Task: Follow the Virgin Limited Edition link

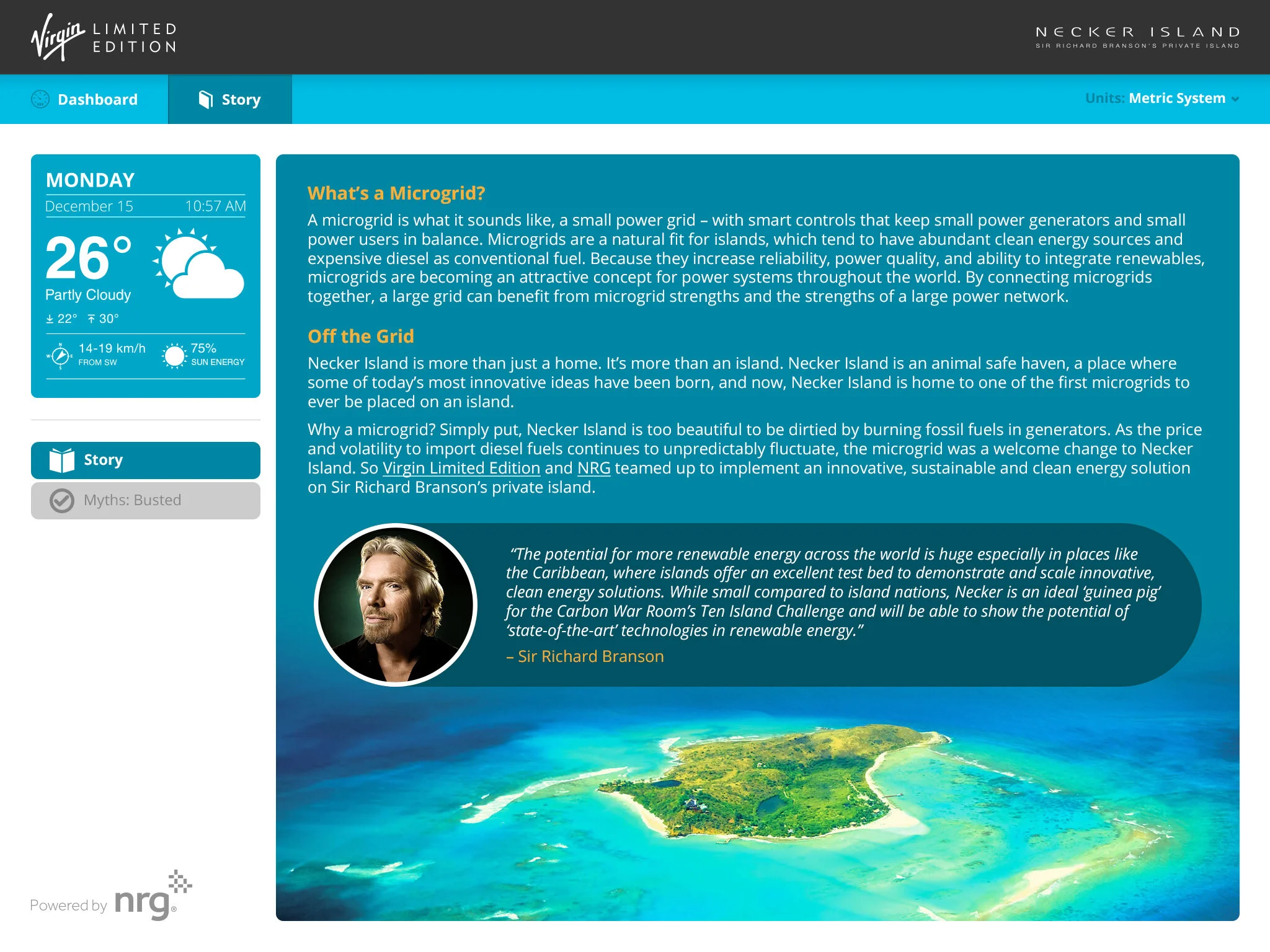Action: point(461,469)
